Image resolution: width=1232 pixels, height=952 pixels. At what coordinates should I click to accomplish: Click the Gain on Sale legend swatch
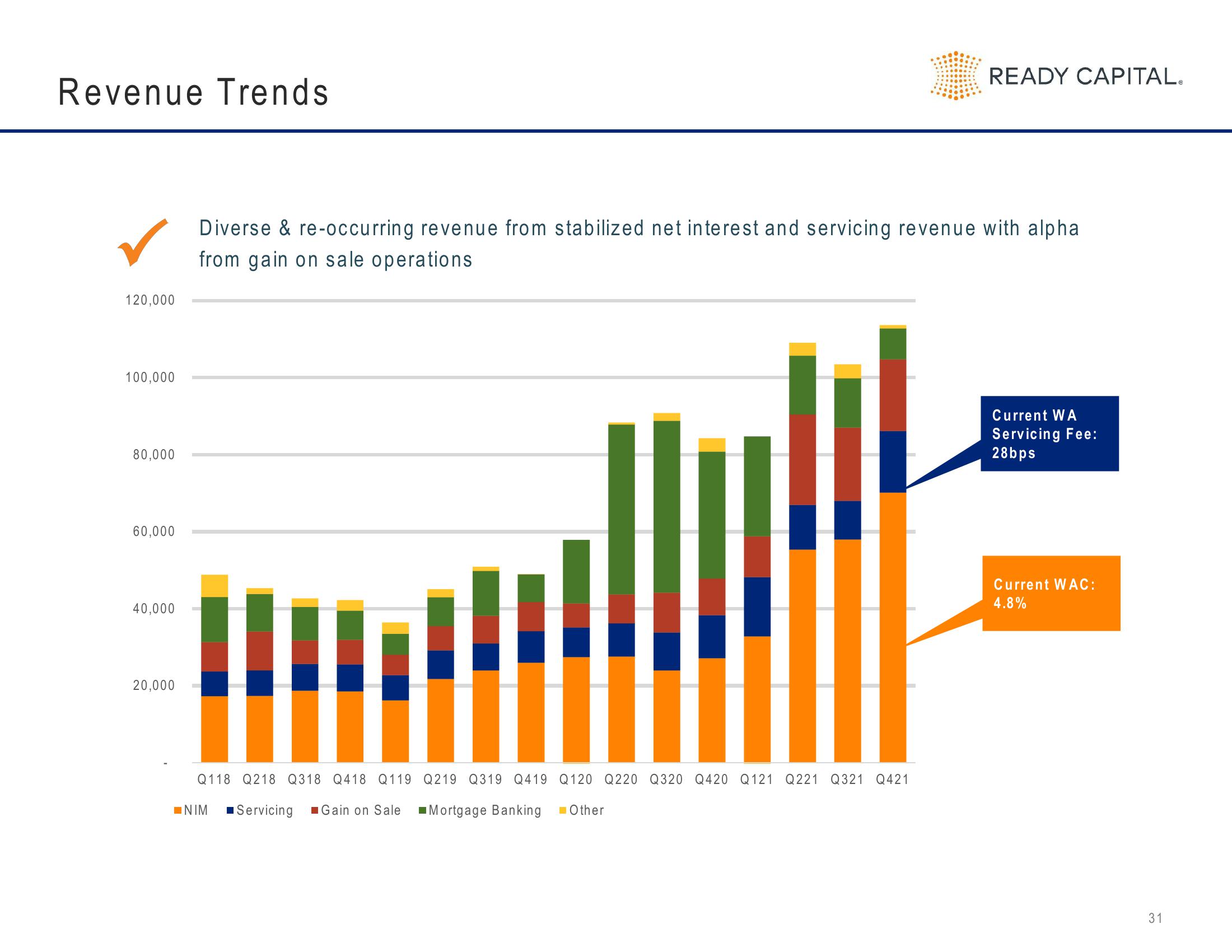click(315, 810)
